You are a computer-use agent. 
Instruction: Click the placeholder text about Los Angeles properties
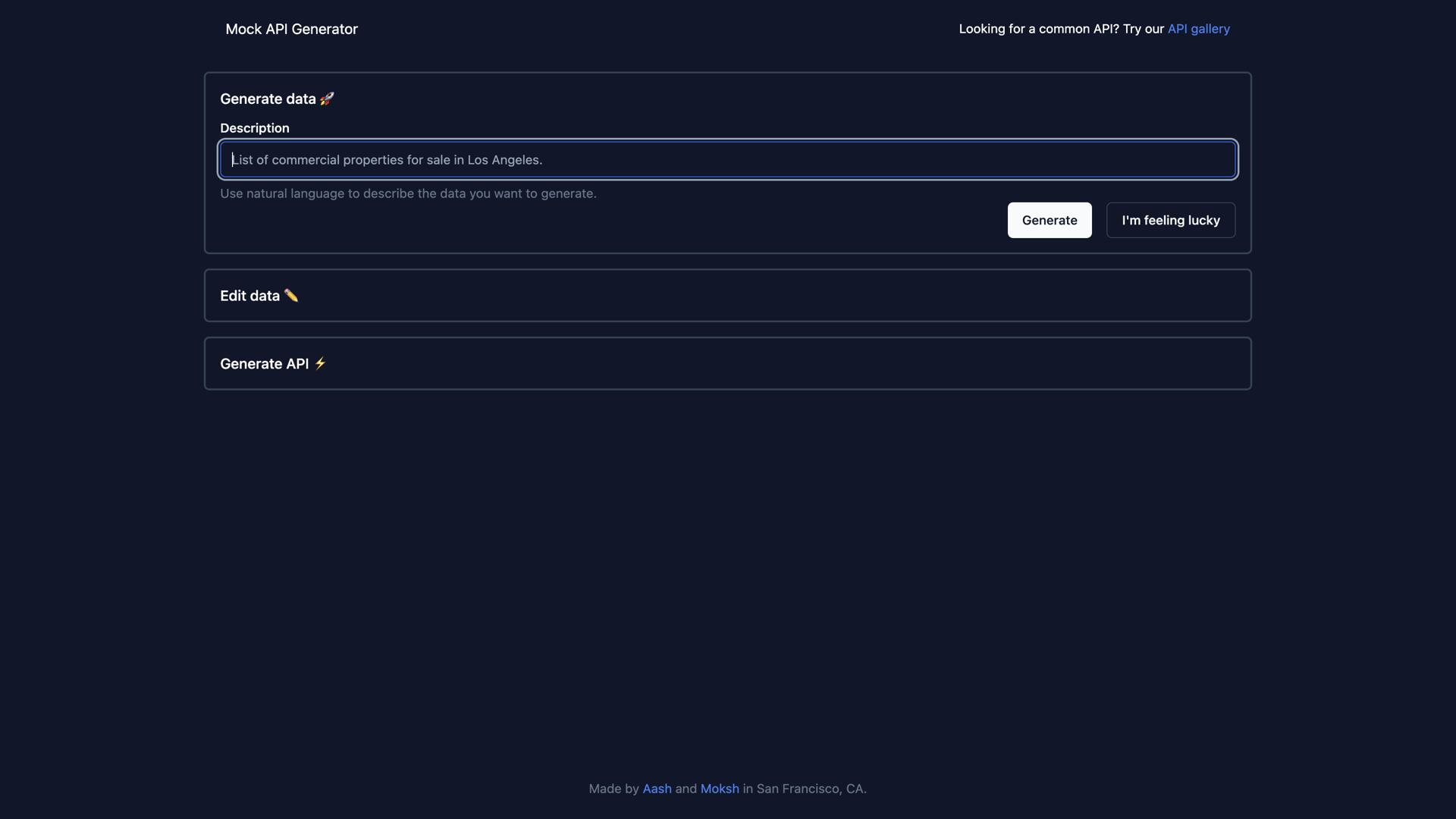(387, 159)
